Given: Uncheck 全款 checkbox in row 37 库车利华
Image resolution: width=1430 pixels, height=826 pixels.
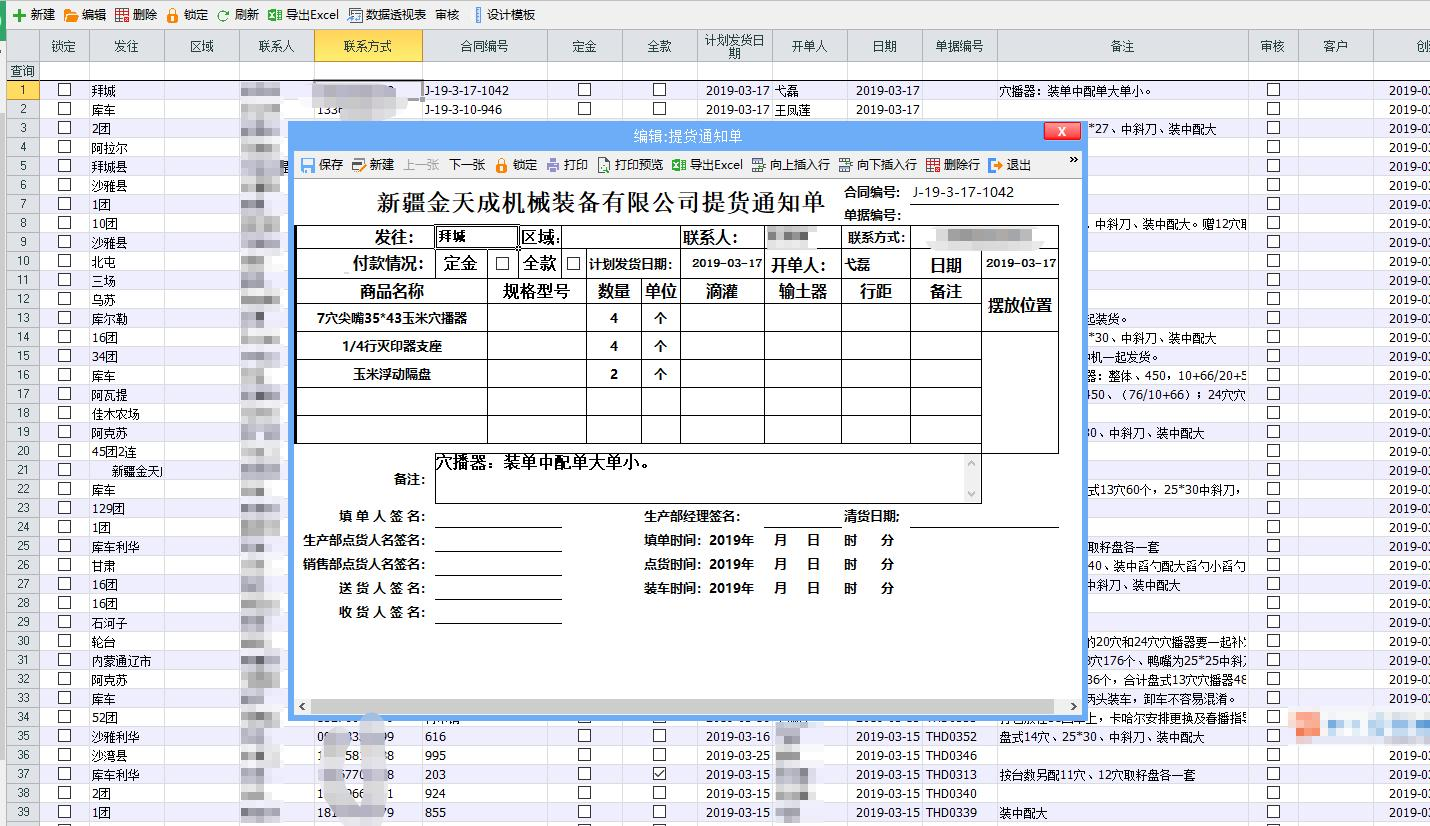Looking at the screenshot, I should (659, 774).
